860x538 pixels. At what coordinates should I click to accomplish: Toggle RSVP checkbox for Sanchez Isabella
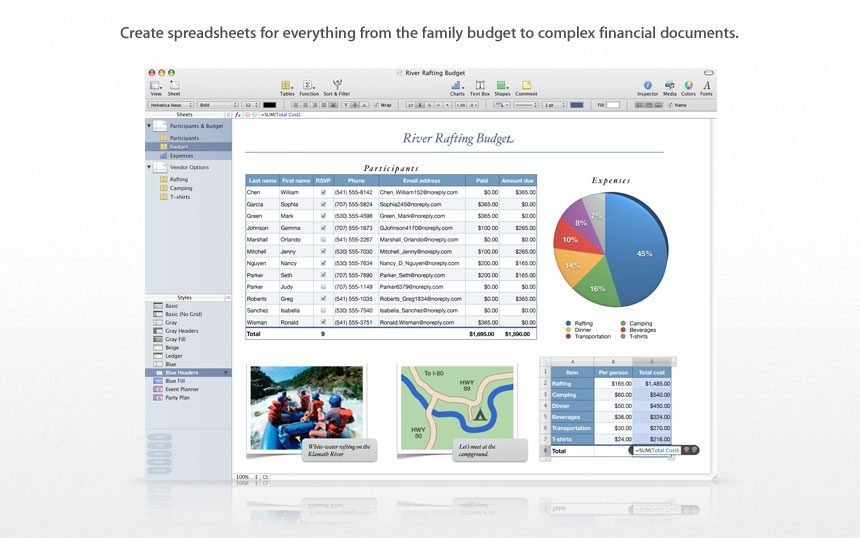pyautogui.click(x=323, y=310)
